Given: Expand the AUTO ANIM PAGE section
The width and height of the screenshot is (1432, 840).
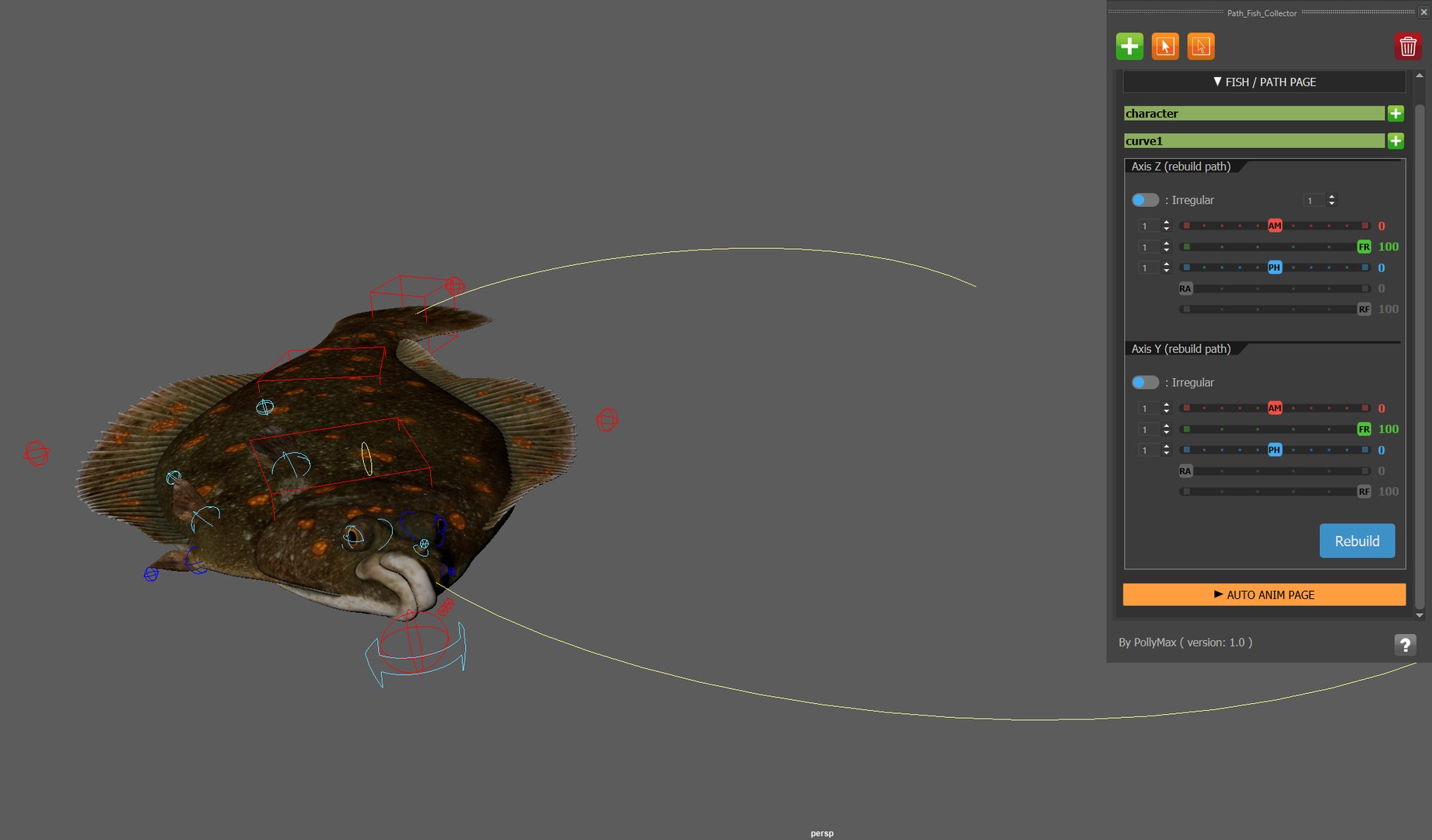Looking at the screenshot, I should point(1264,595).
